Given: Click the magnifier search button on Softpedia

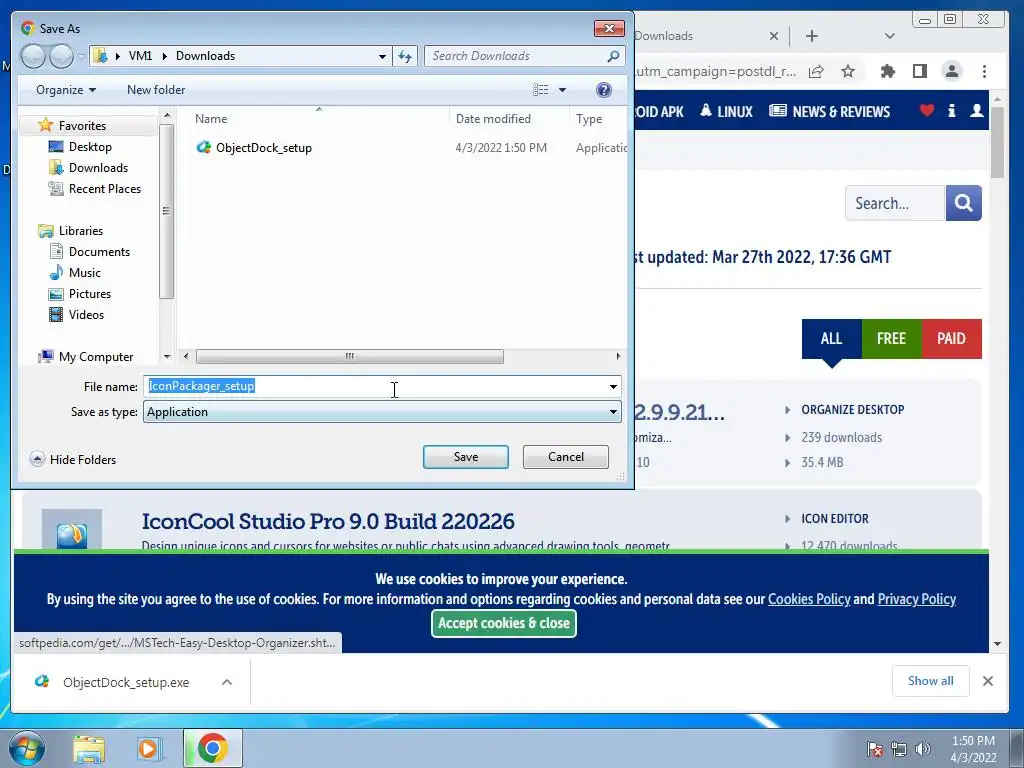Looking at the screenshot, I should [963, 203].
